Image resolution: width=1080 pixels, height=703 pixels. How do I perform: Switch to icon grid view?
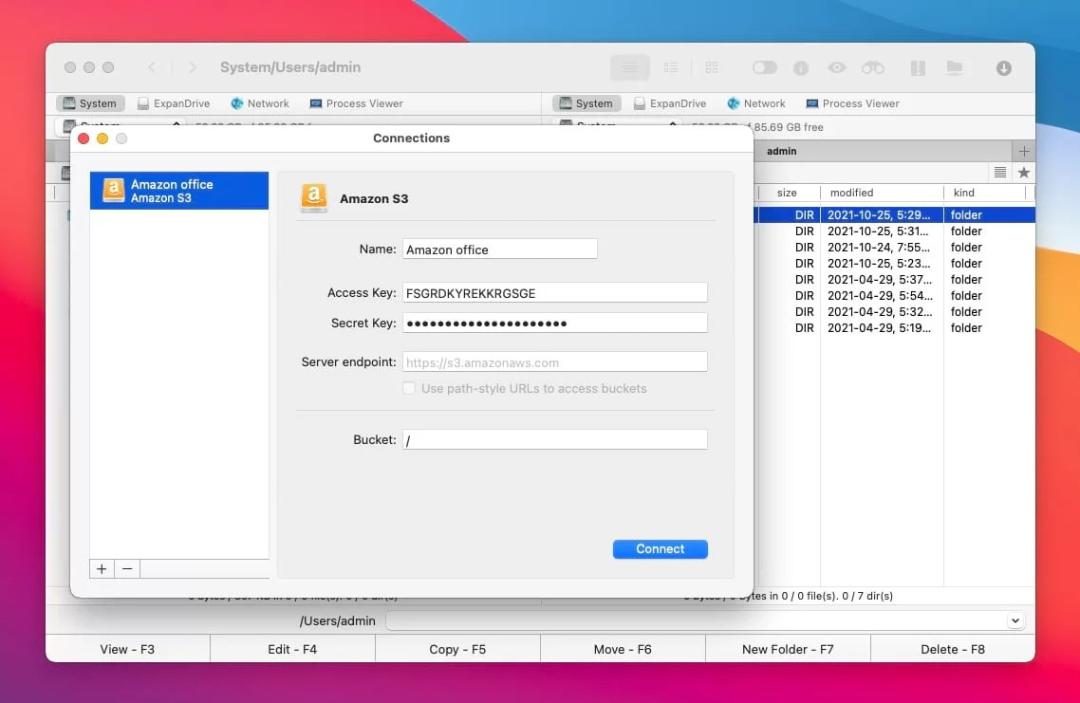[712, 67]
